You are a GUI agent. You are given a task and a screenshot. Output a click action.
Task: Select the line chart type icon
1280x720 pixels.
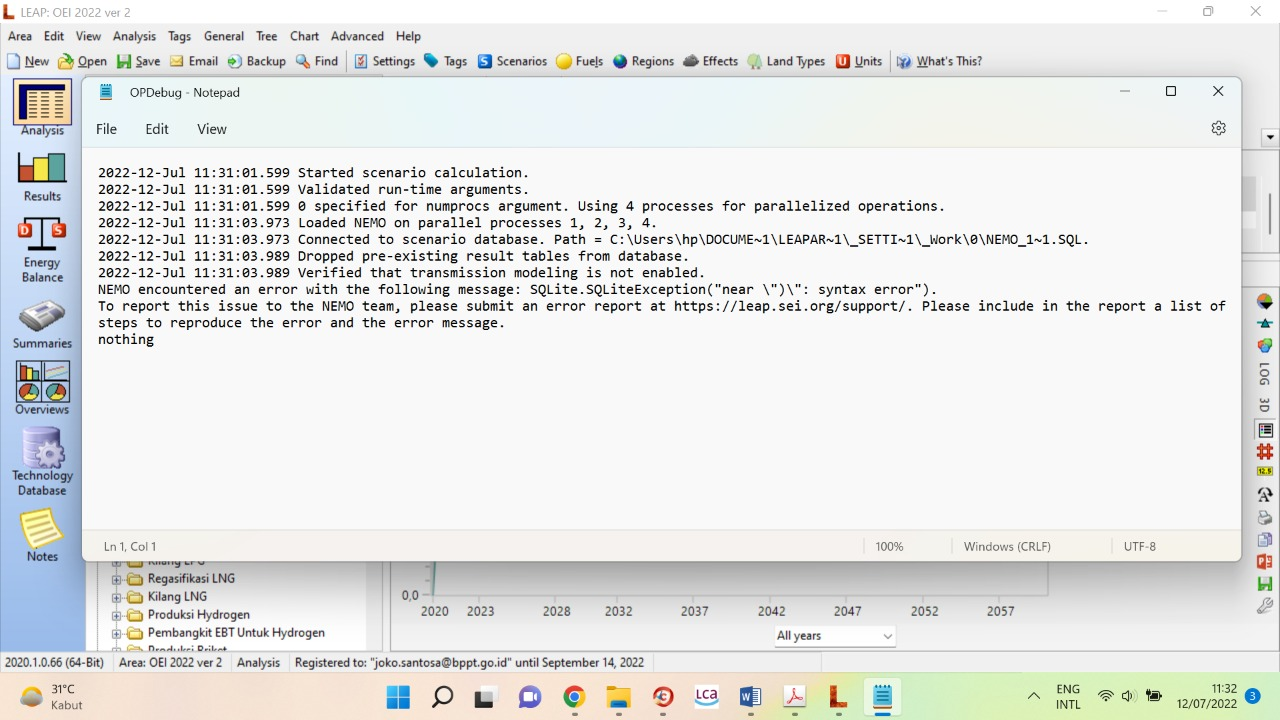pyautogui.click(x=1265, y=323)
